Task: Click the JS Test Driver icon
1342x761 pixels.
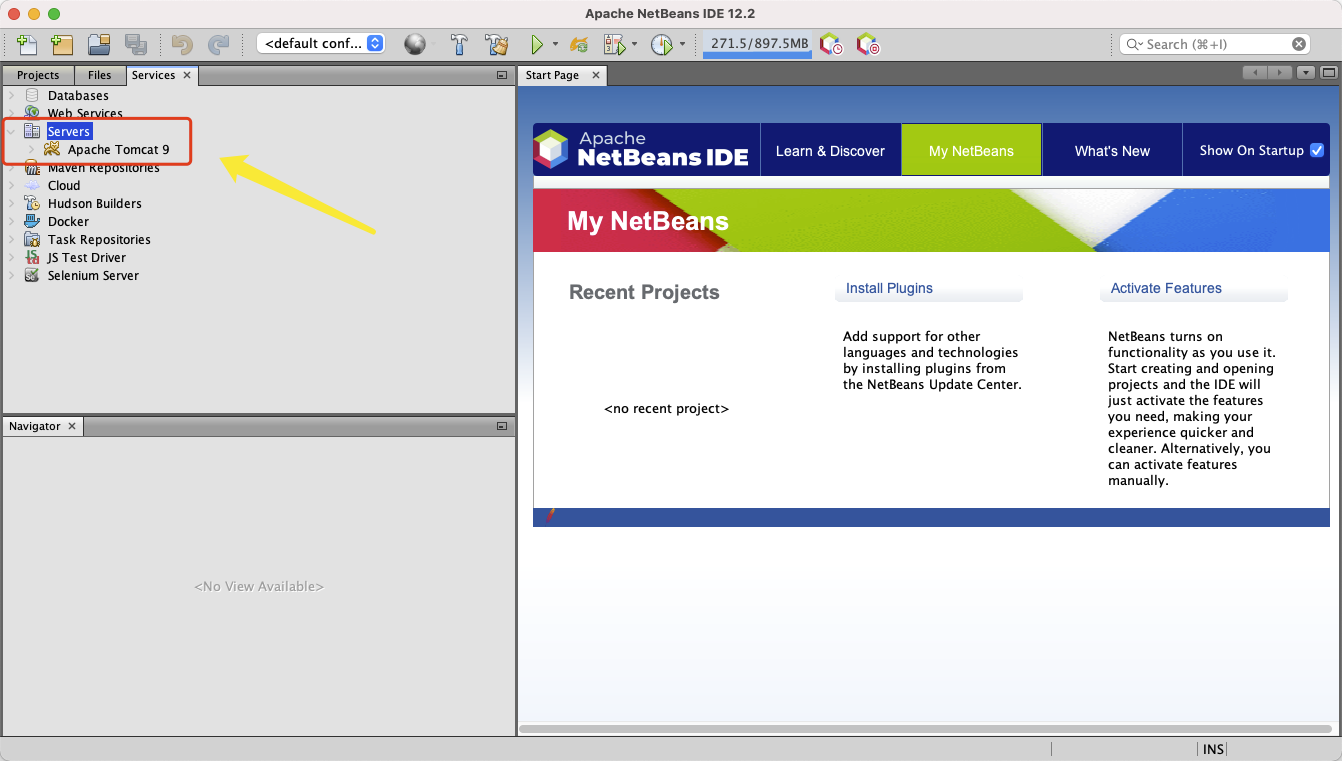Action: 32,257
